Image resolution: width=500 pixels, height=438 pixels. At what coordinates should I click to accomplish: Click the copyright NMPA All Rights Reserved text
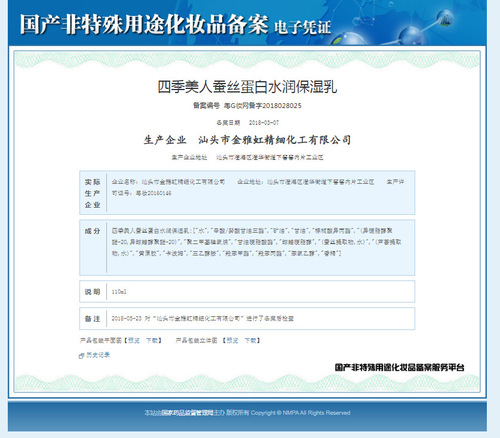pos(300,413)
